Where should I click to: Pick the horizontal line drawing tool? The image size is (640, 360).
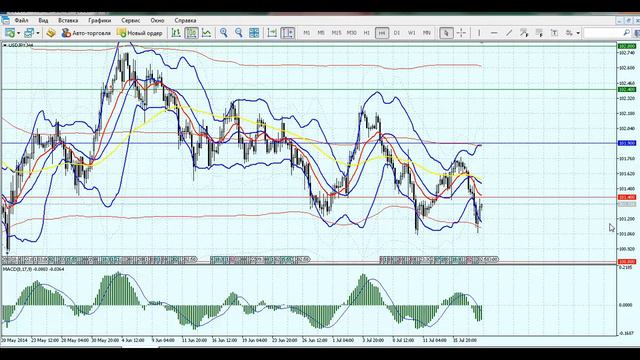pyautogui.click(x=494, y=33)
